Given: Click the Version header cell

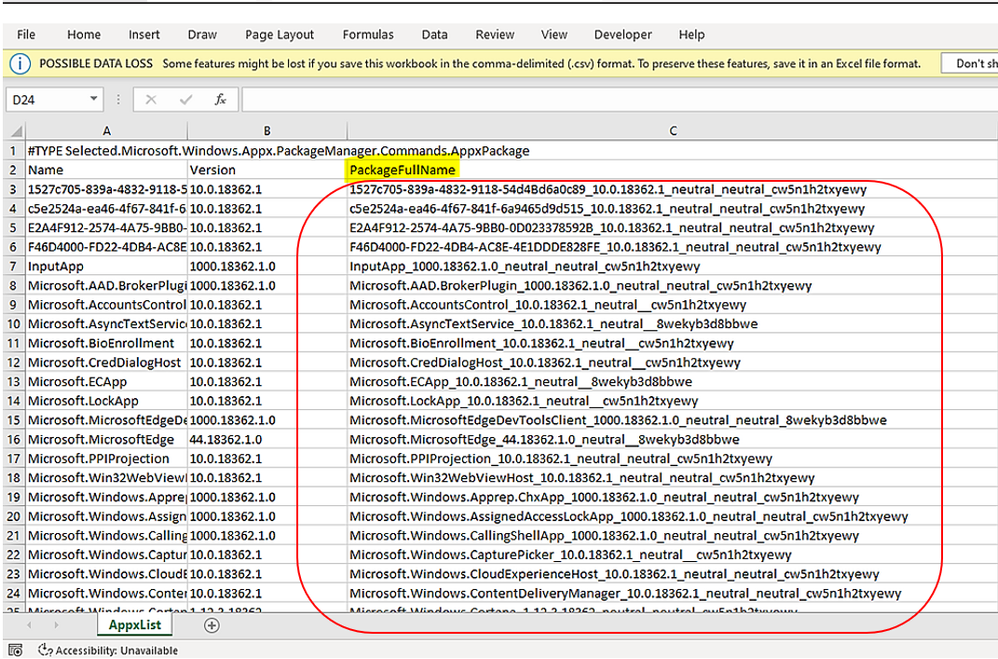Looking at the screenshot, I should [267, 170].
